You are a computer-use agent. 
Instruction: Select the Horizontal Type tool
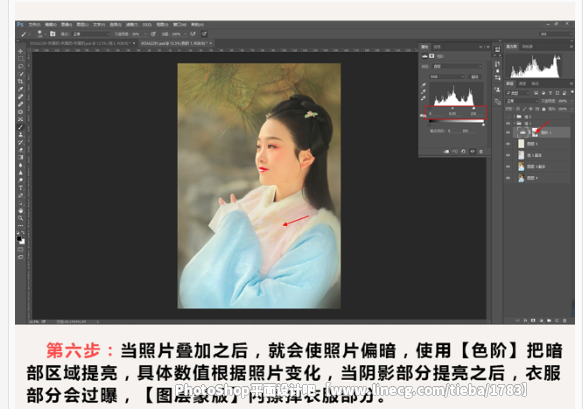(x=21, y=188)
